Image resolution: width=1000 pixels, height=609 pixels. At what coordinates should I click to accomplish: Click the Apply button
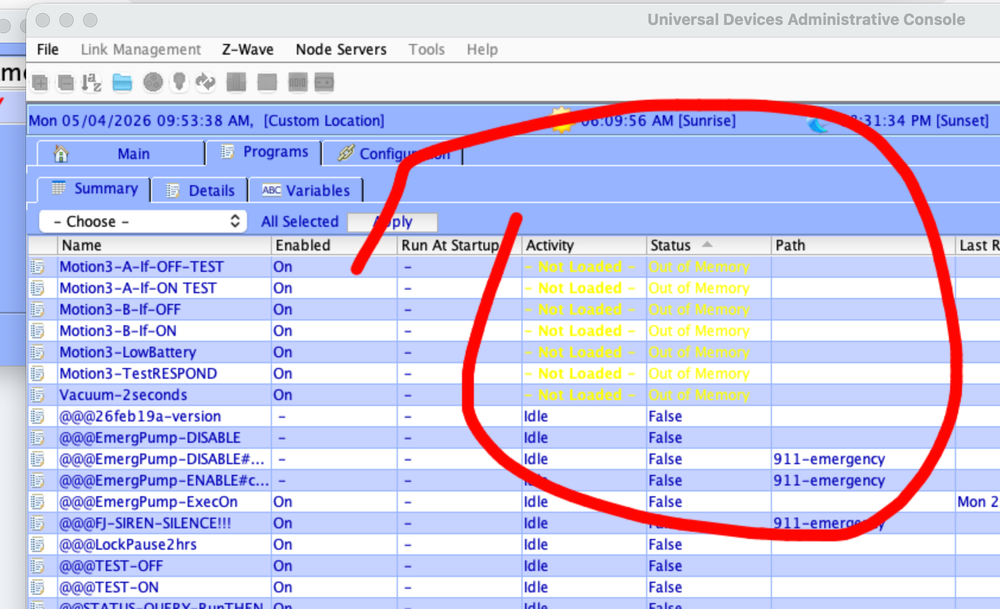tap(393, 222)
